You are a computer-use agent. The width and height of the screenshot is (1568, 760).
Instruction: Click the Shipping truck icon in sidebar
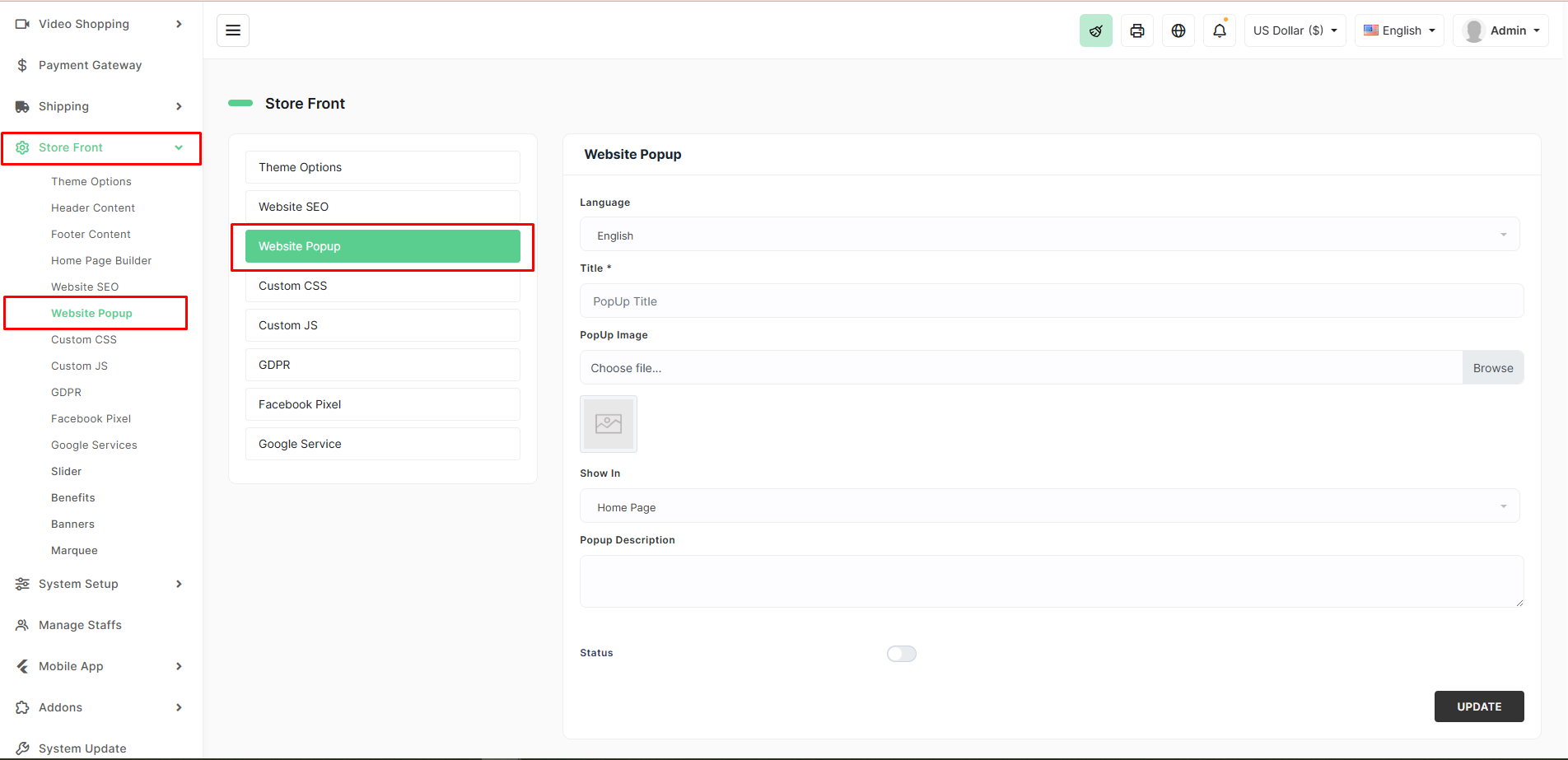pyautogui.click(x=22, y=105)
